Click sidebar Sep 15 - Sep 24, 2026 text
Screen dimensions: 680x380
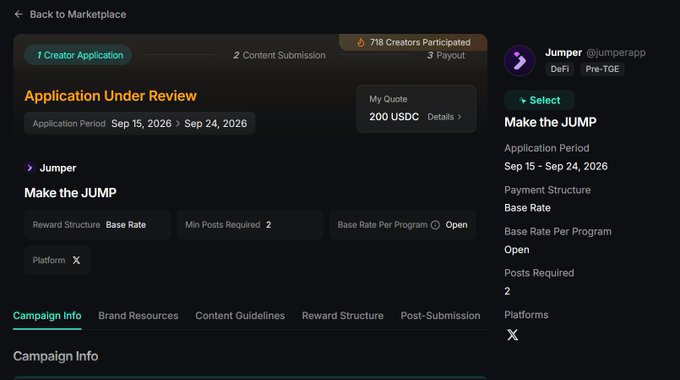pyautogui.click(x=556, y=167)
